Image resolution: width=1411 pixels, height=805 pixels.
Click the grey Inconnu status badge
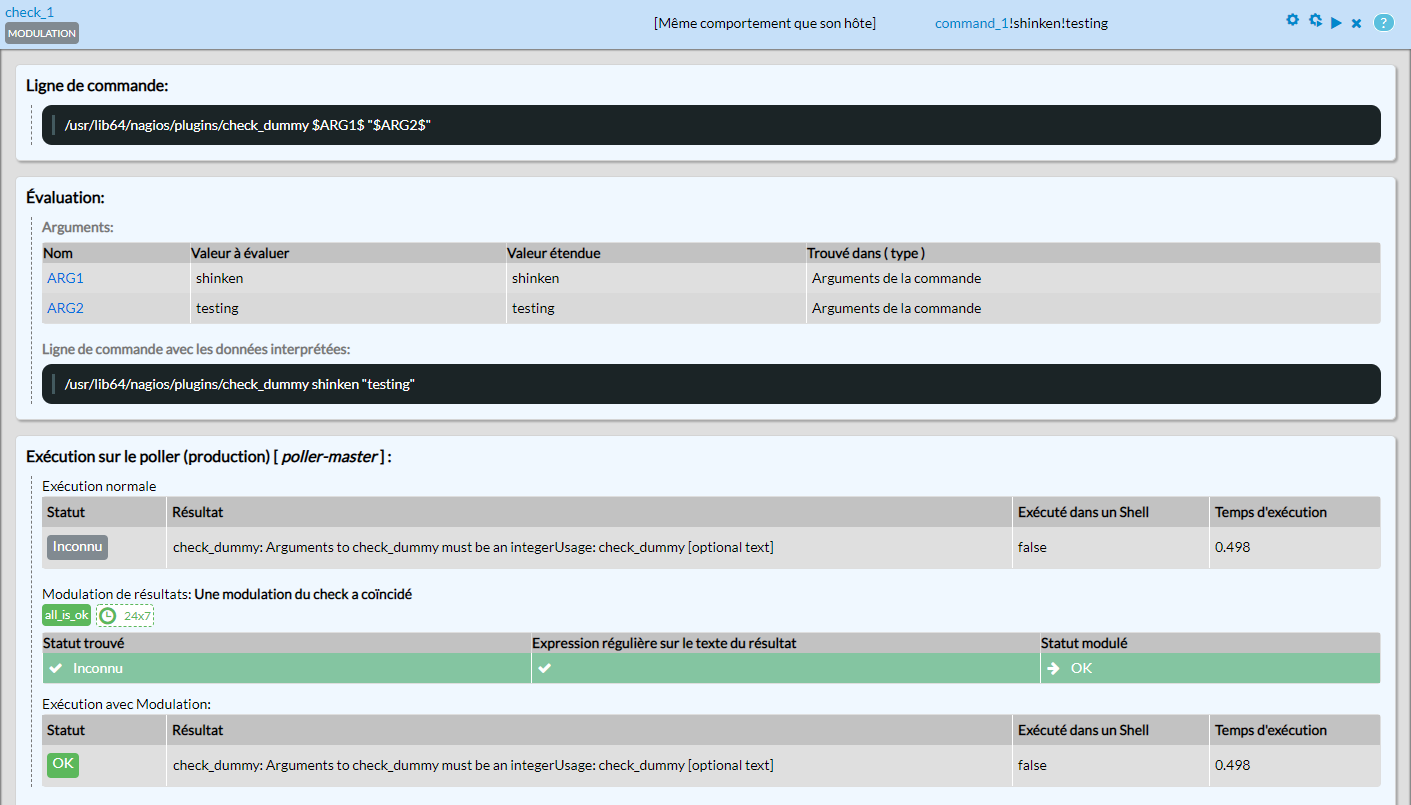coord(77,547)
